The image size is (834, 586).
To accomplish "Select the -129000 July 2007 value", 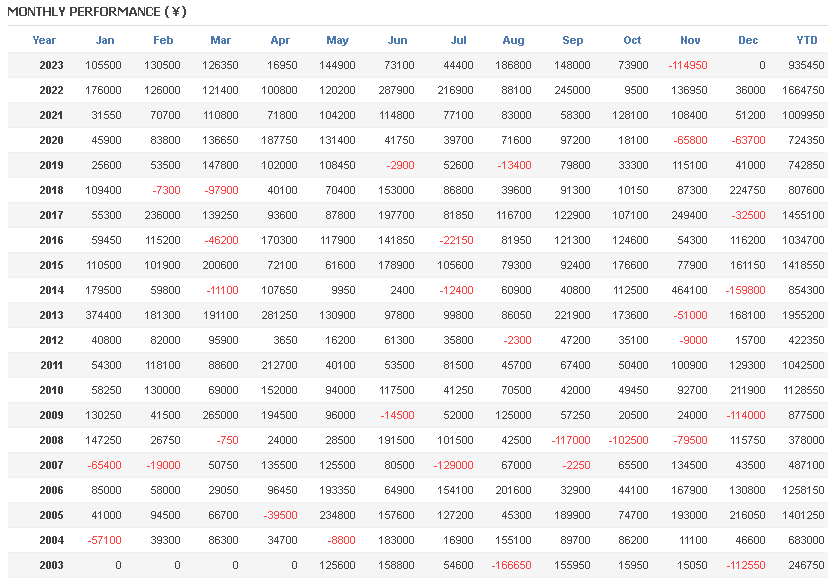I will (x=453, y=465).
